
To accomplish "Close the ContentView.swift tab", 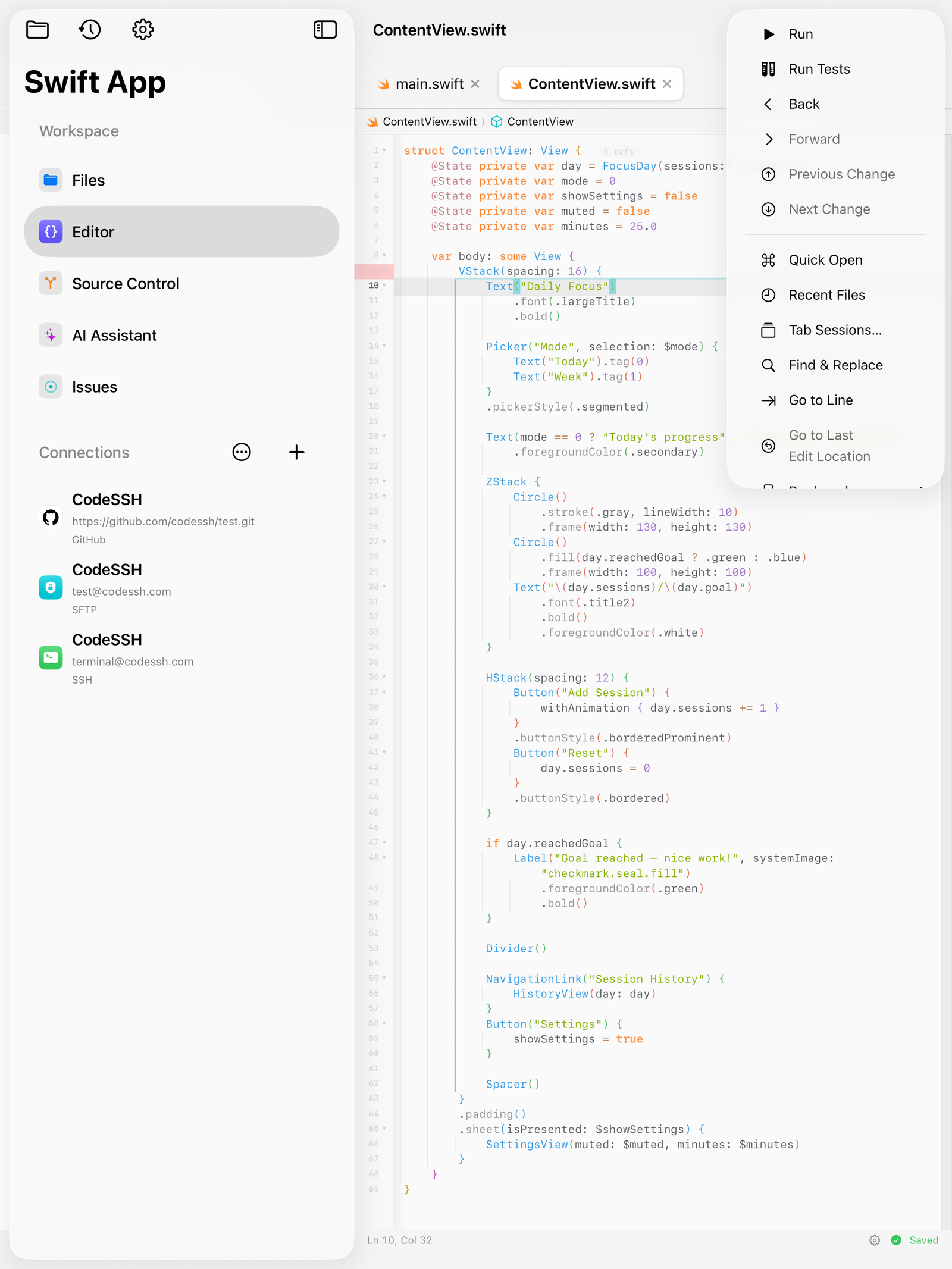I will click(x=667, y=84).
